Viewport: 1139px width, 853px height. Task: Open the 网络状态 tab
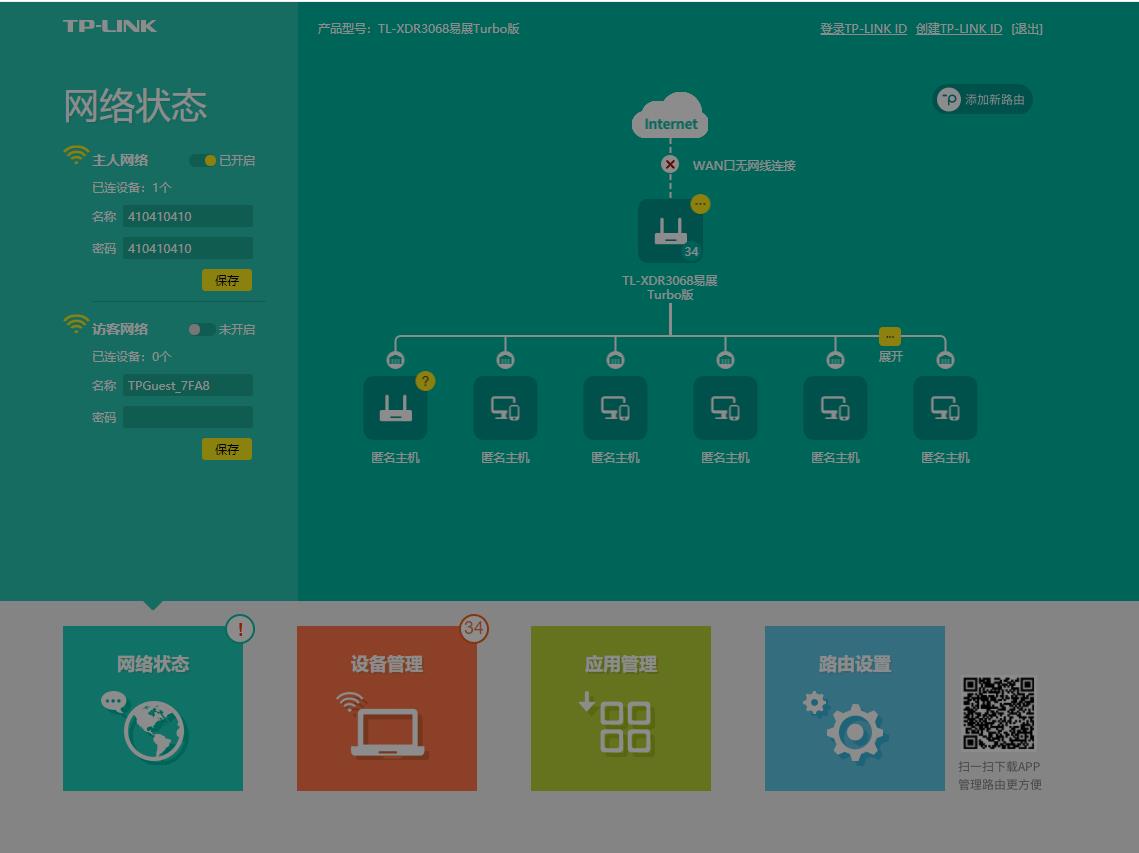(153, 708)
